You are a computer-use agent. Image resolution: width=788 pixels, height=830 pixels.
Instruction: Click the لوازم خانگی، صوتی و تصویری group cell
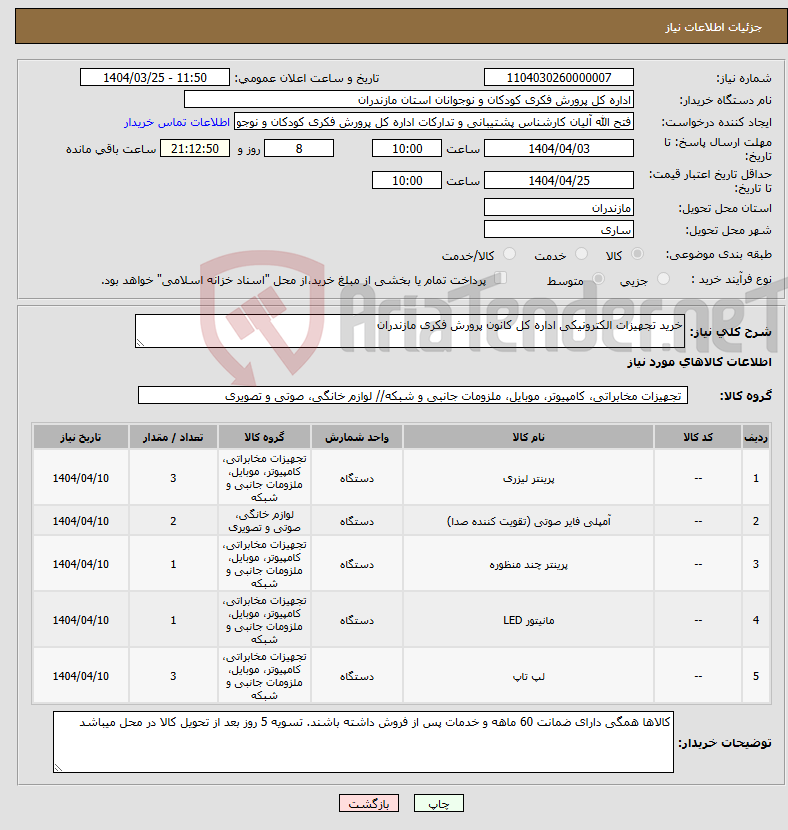tap(265, 521)
